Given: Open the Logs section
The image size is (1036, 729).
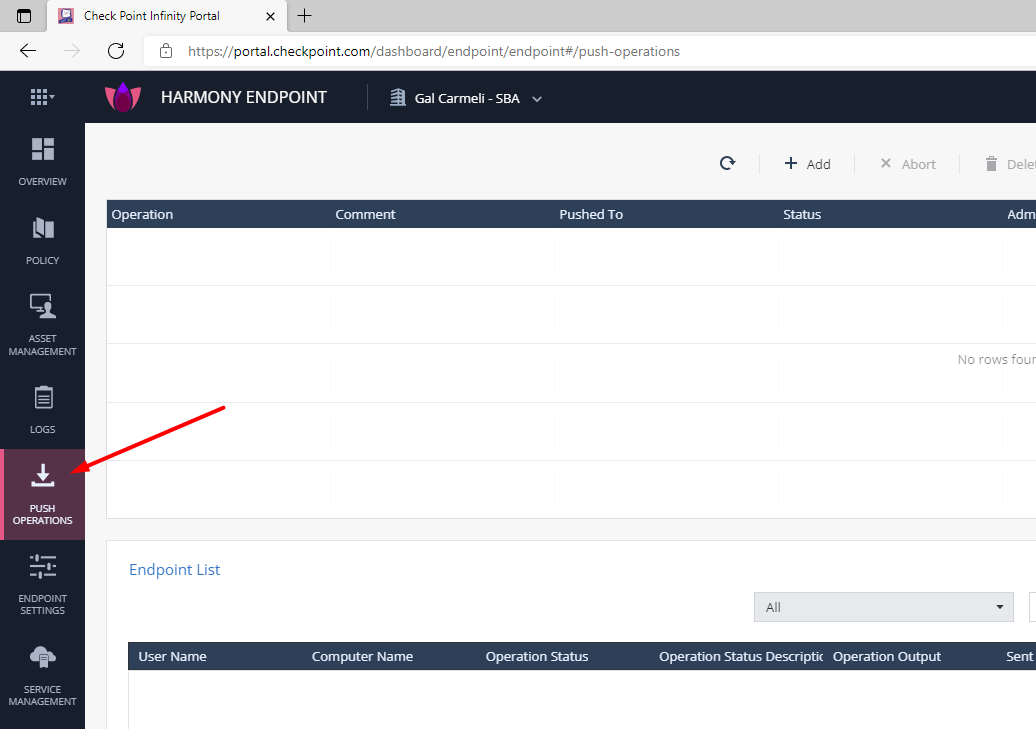Looking at the screenshot, I should pyautogui.click(x=42, y=410).
